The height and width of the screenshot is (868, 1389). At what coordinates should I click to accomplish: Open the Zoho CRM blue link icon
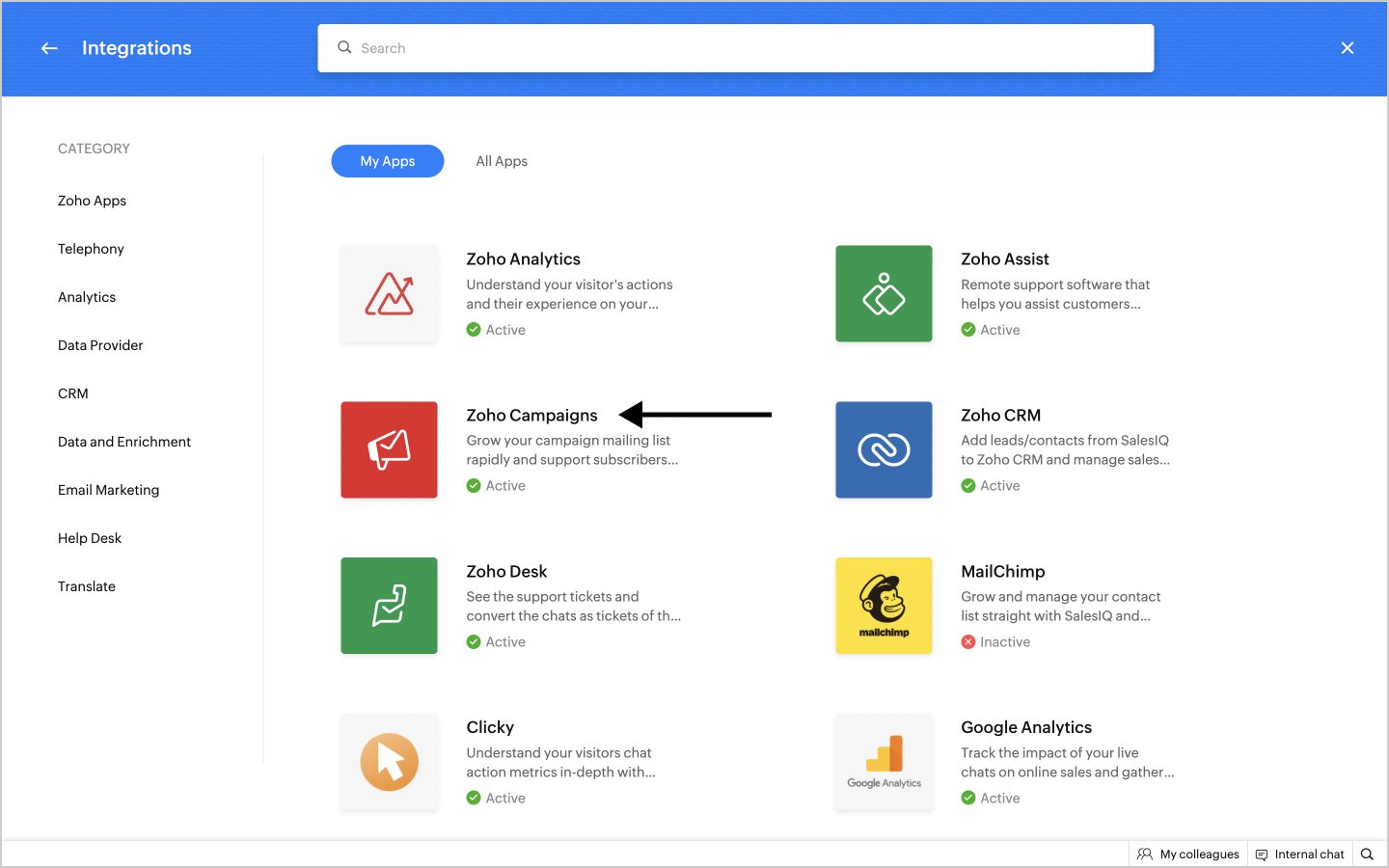coord(885,450)
